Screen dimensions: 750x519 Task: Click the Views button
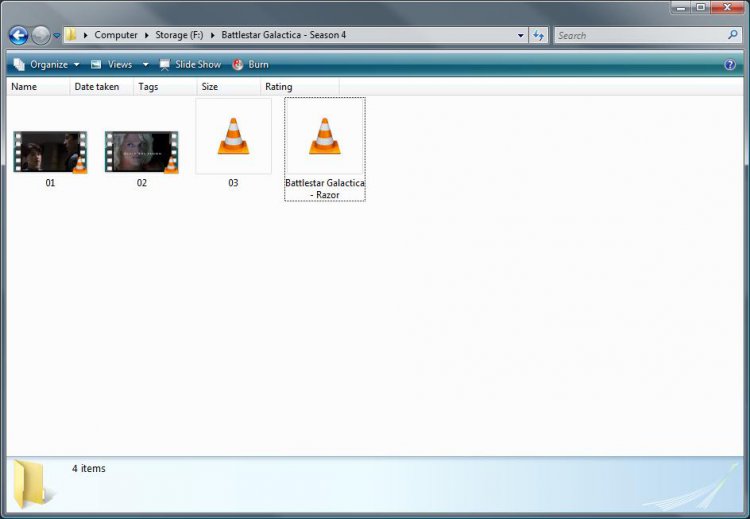point(112,65)
